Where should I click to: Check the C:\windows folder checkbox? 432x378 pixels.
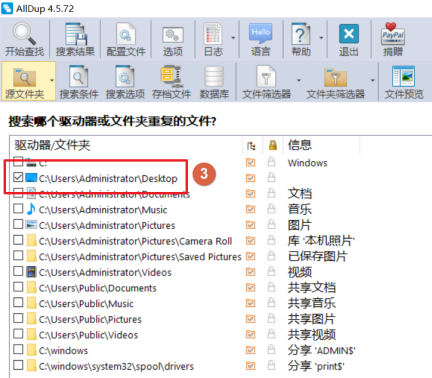click(18, 350)
